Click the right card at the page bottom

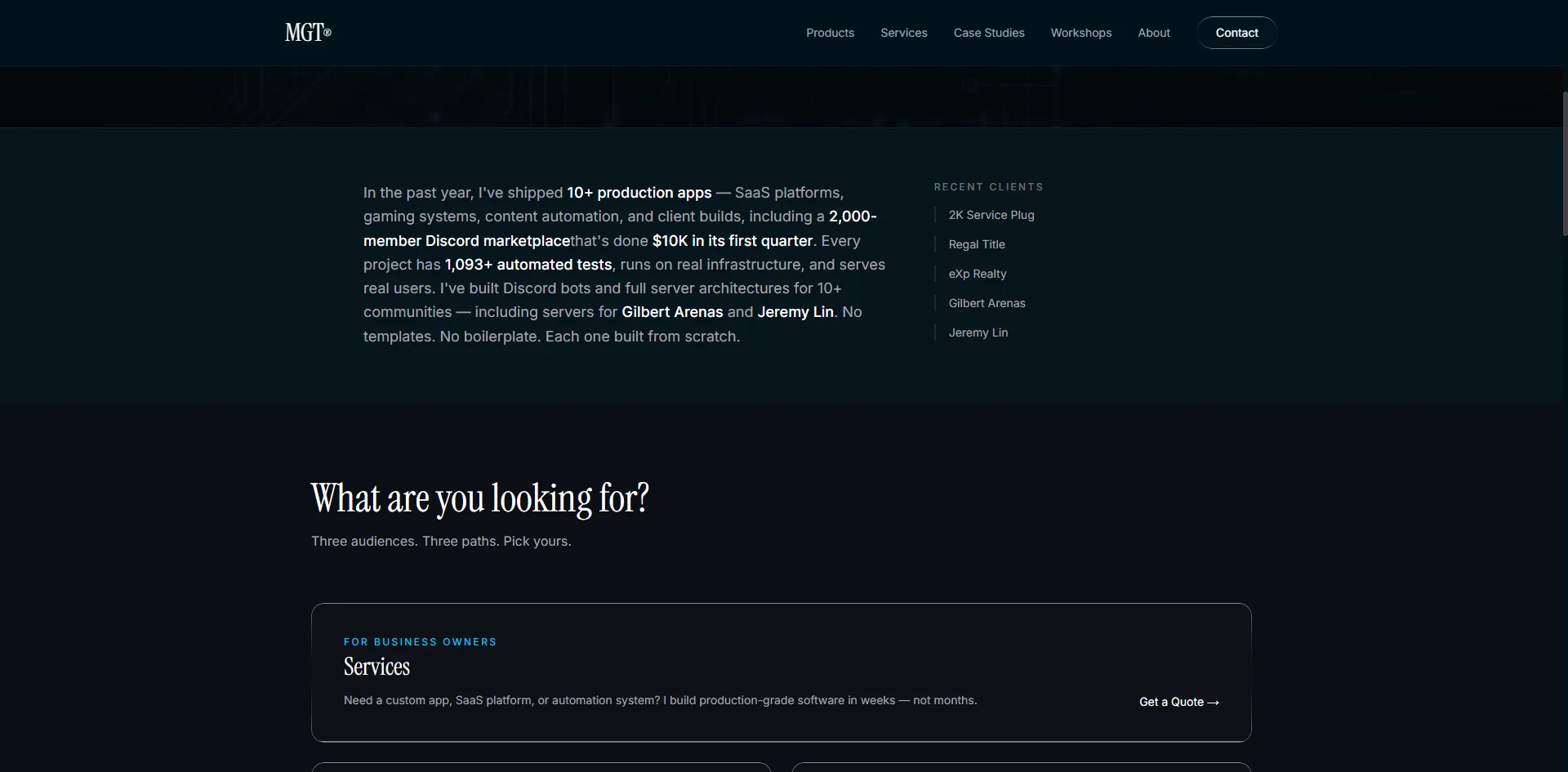pos(1021,768)
